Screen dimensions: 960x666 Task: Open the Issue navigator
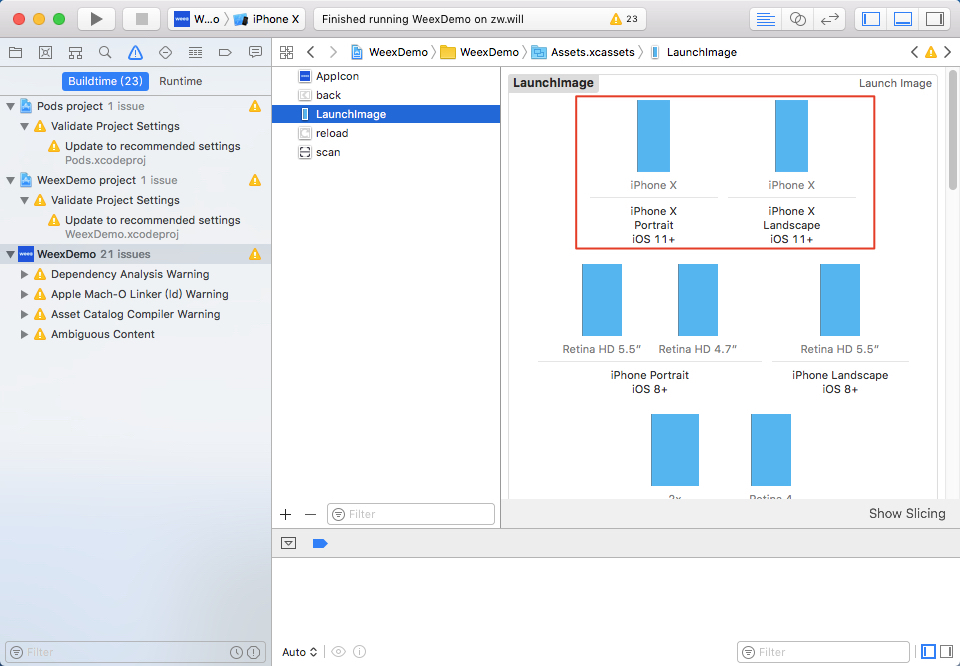click(135, 53)
